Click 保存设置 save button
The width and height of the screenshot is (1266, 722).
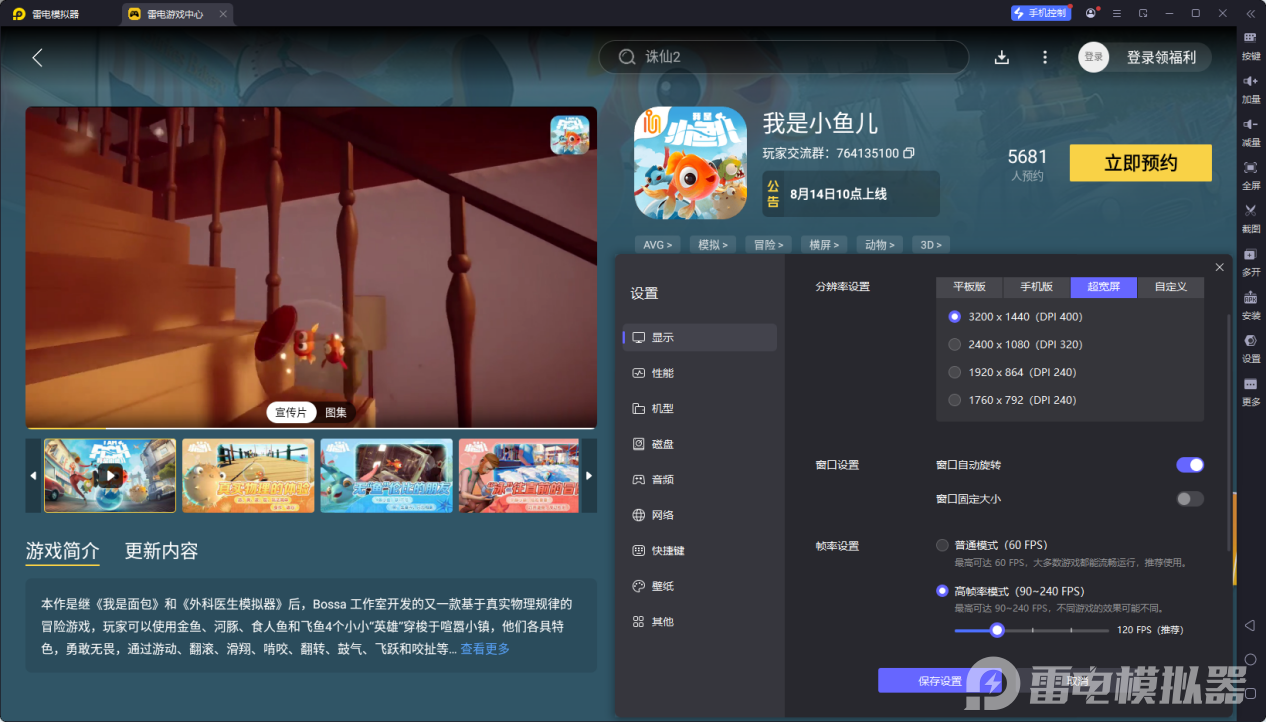tap(940, 681)
